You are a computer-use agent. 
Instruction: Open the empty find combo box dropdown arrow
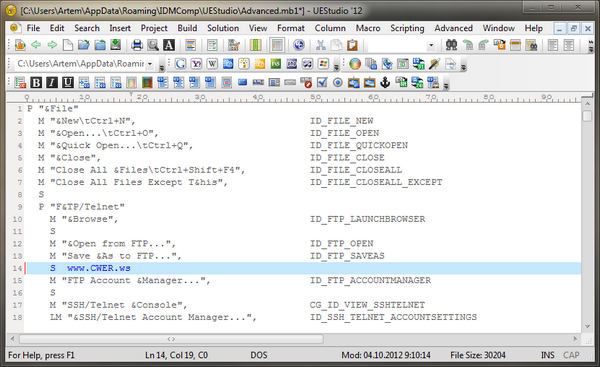(431, 46)
